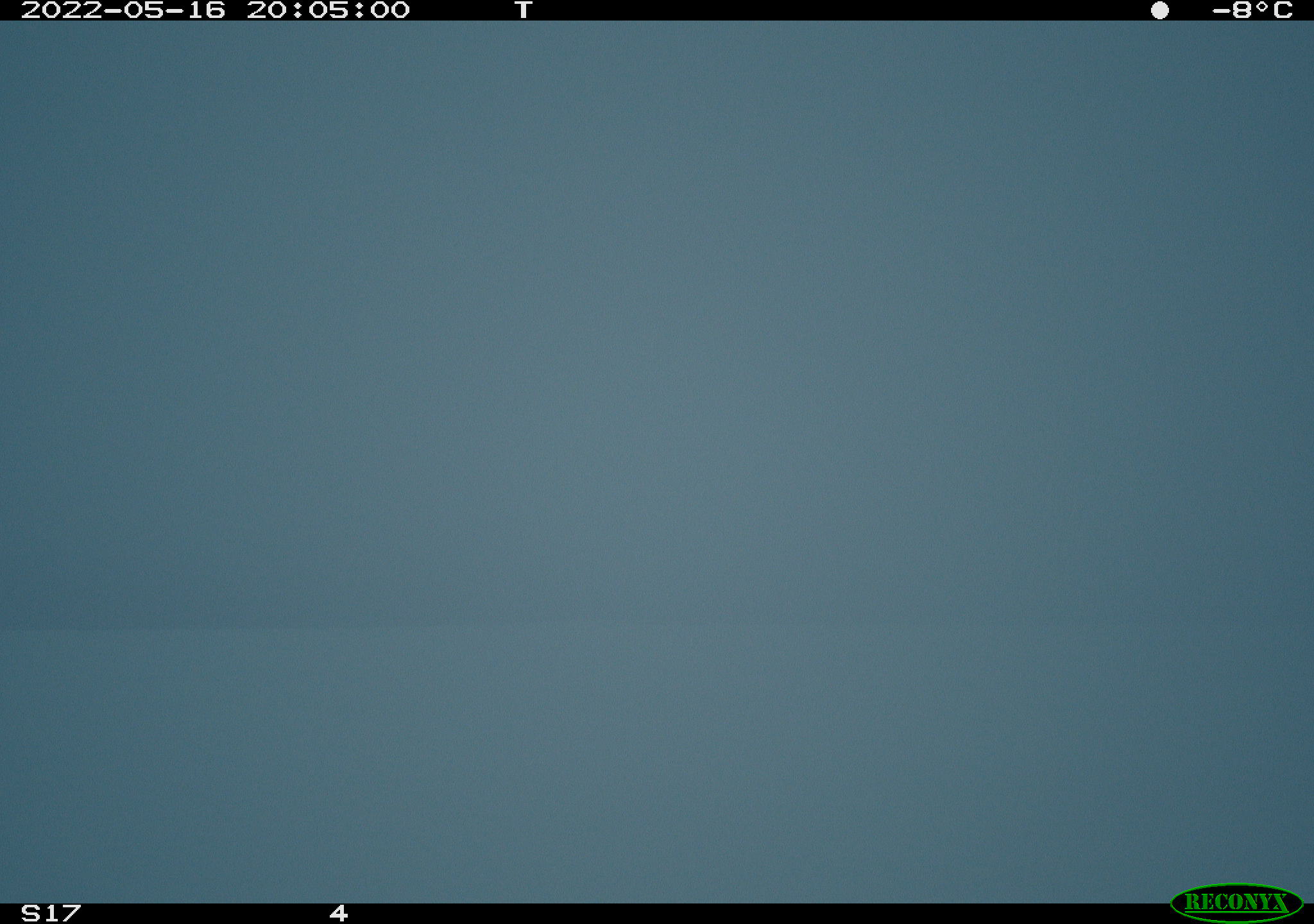This screenshot has width=1314, height=924.
Task: Click the green RECONYX logo
Action: [x=1236, y=902]
